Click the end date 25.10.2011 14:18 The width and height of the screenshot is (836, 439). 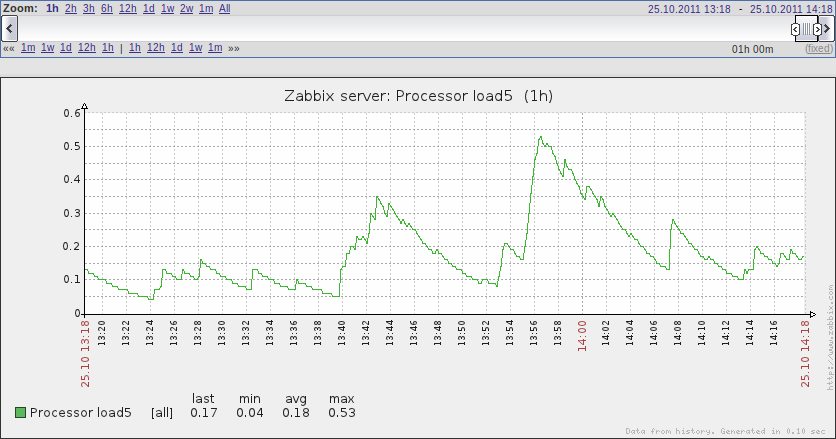tap(791, 9)
